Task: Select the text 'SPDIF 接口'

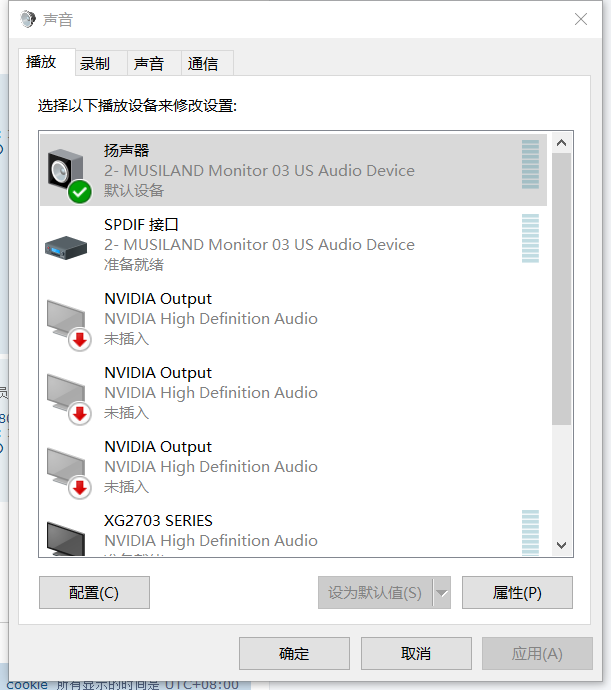Action: [141, 224]
